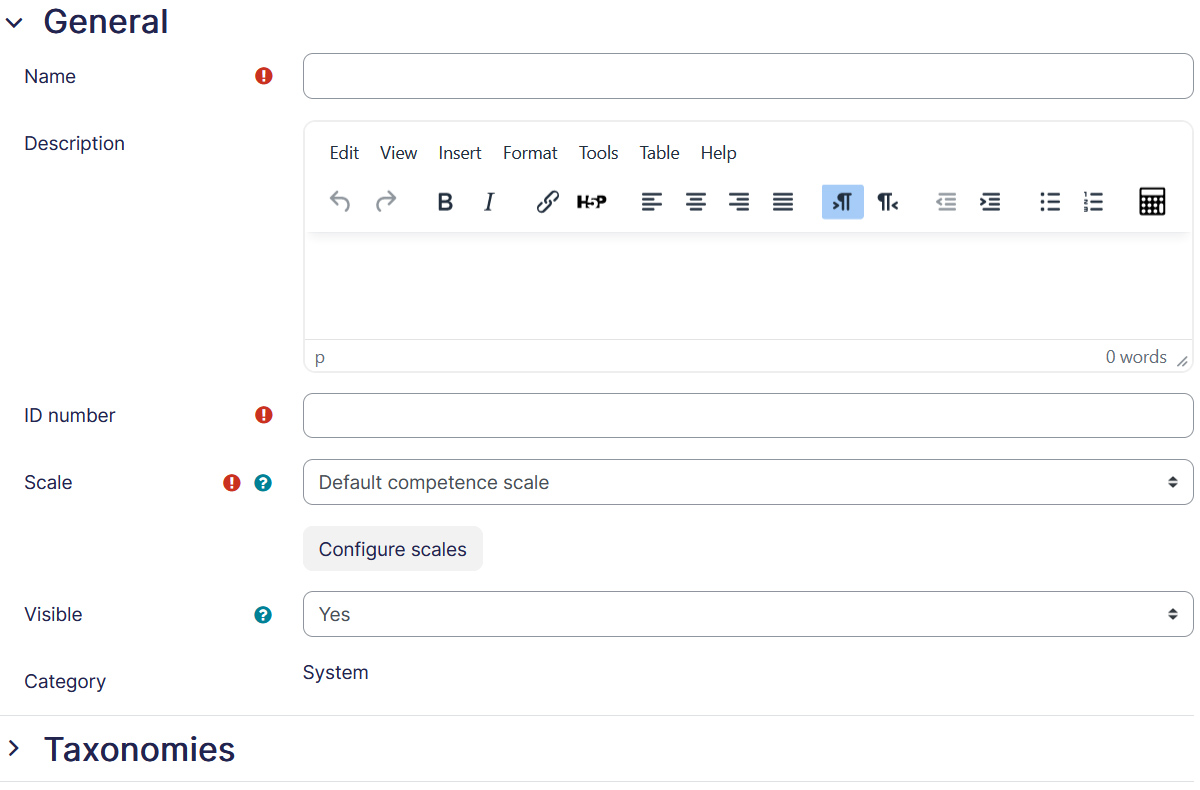
Task: Click the Name input field
Action: pyautogui.click(x=747, y=76)
